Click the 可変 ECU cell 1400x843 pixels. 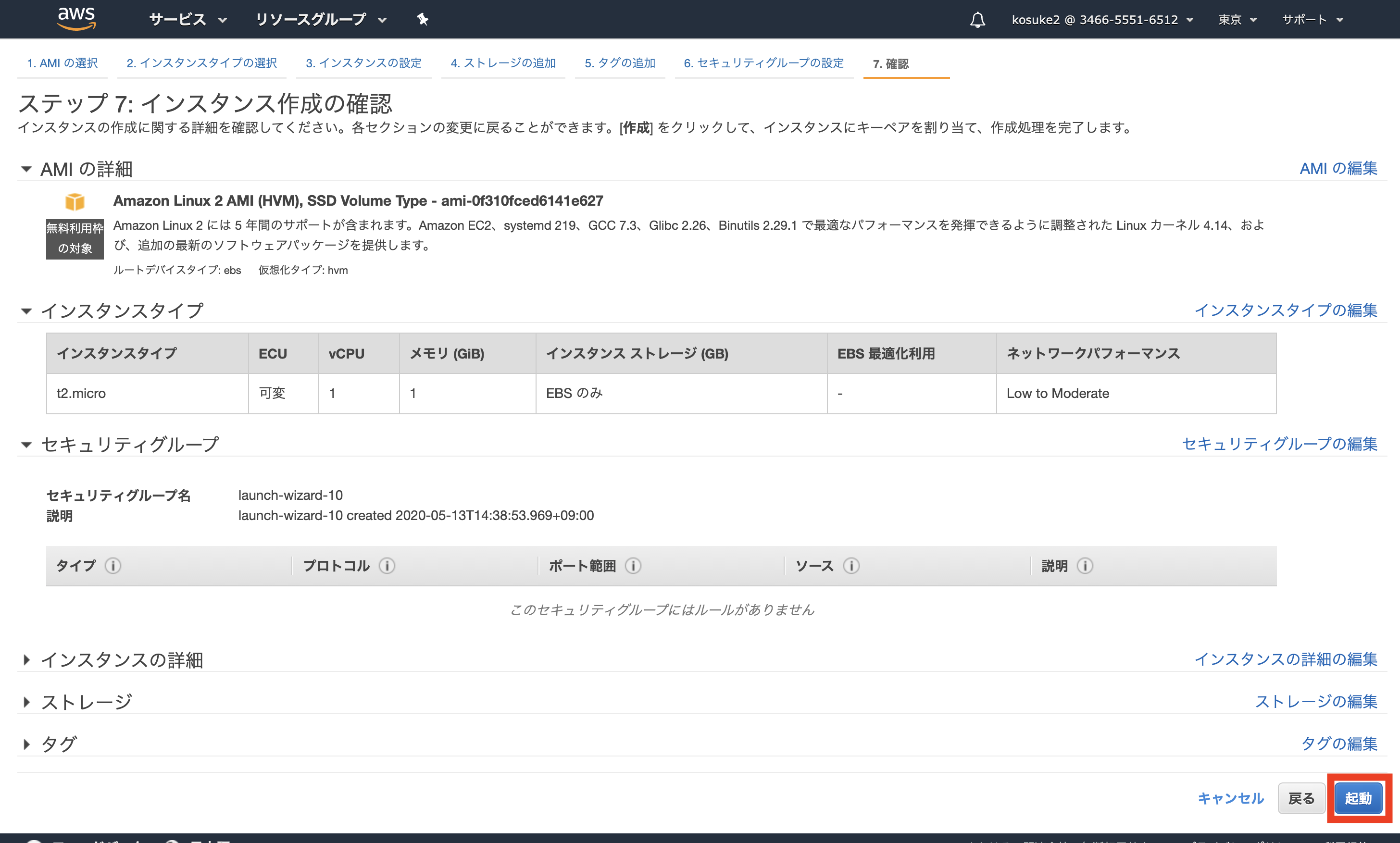(x=284, y=393)
